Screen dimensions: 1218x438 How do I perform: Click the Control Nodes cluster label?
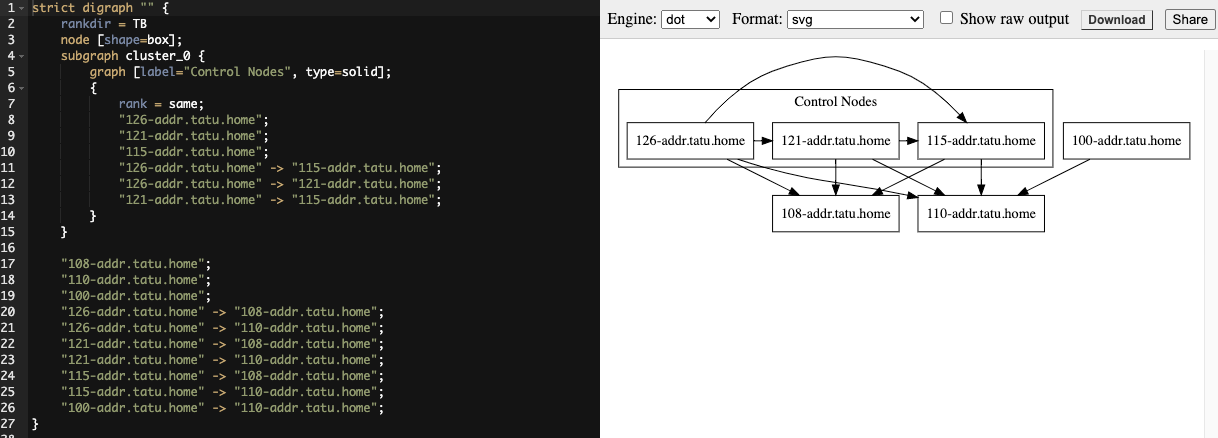[x=835, y=102]
